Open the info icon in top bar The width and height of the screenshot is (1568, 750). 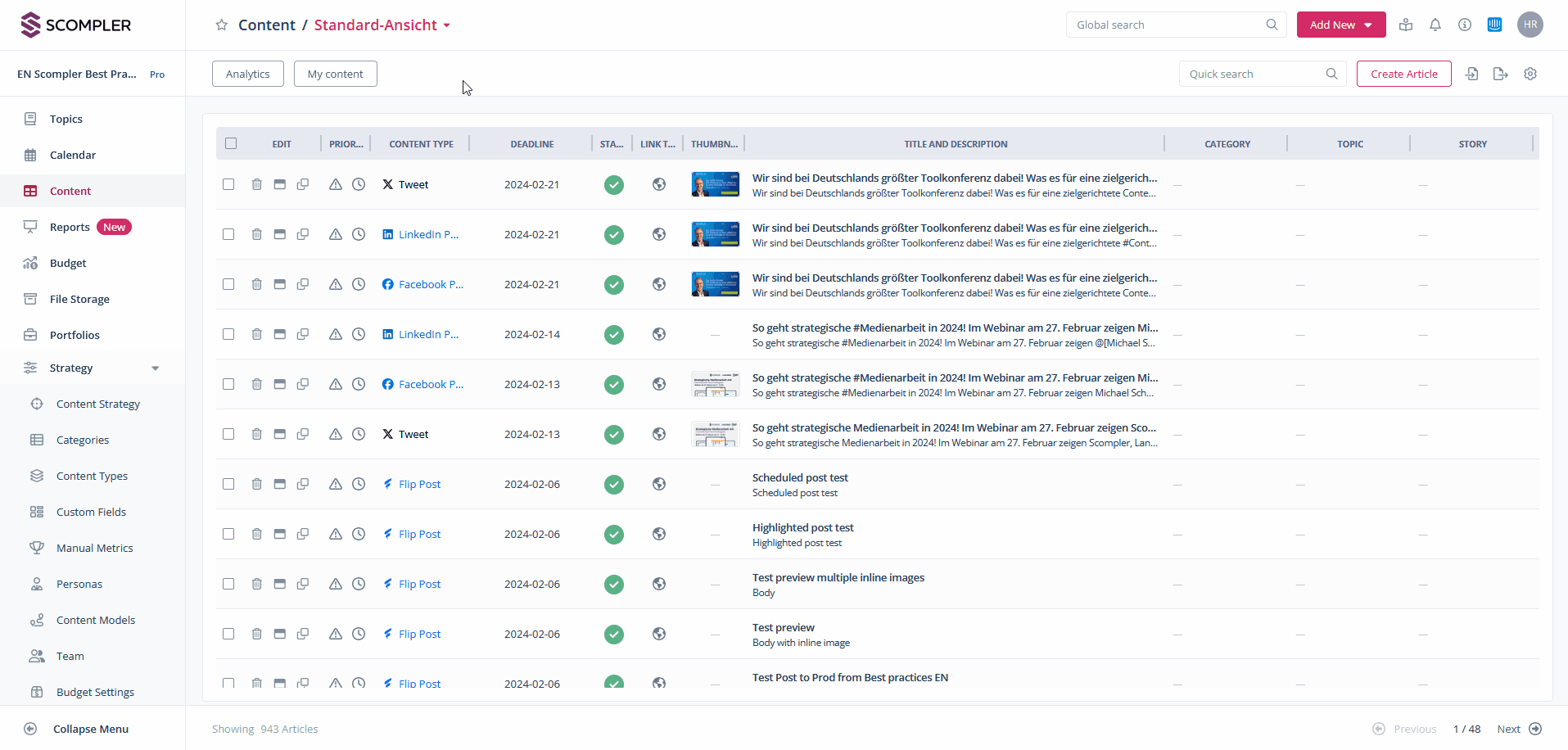tap(1465, 25)
